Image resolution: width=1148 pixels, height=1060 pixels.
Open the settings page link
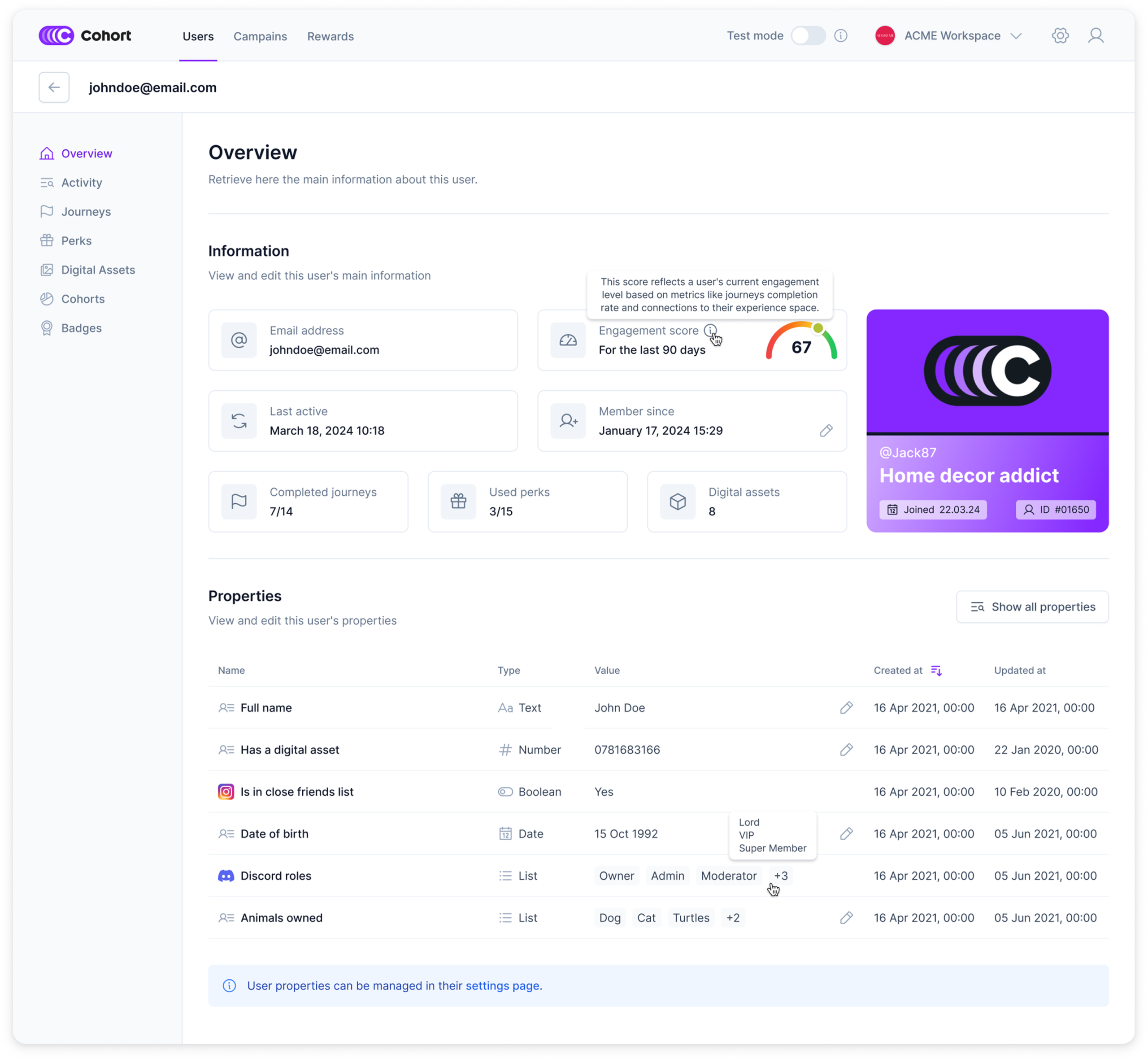click(502, 986)
